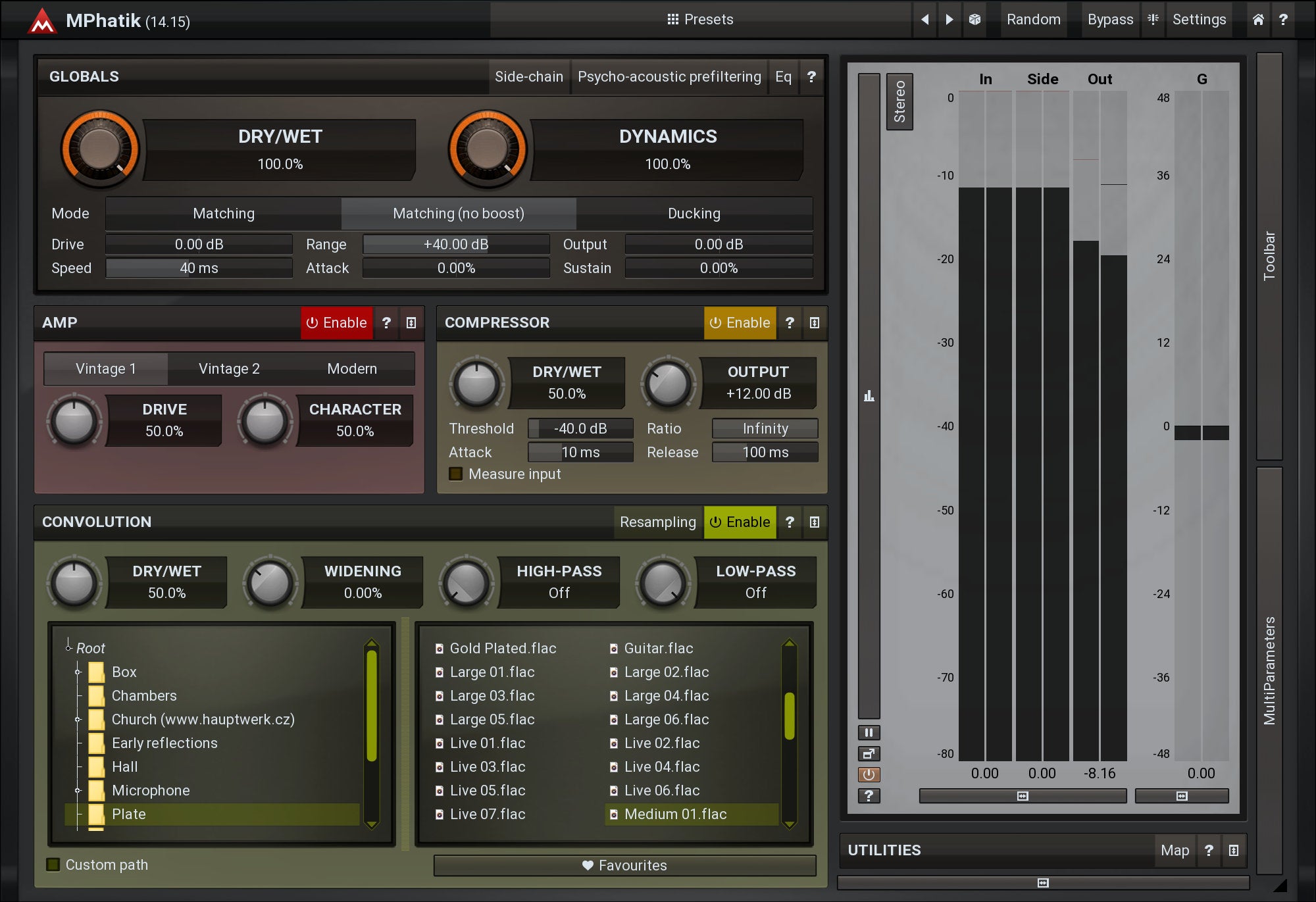The image size is (1316, 902).
Task: Click the home icon in top bar
Action: pos(1257,20)
